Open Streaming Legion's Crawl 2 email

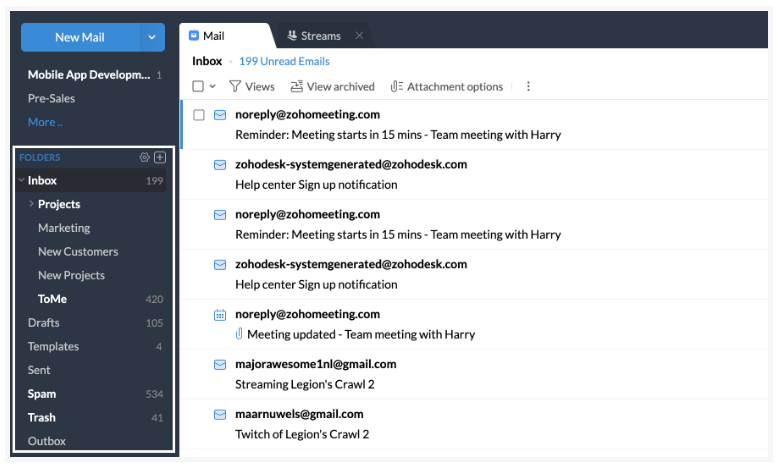coord(305,384)
